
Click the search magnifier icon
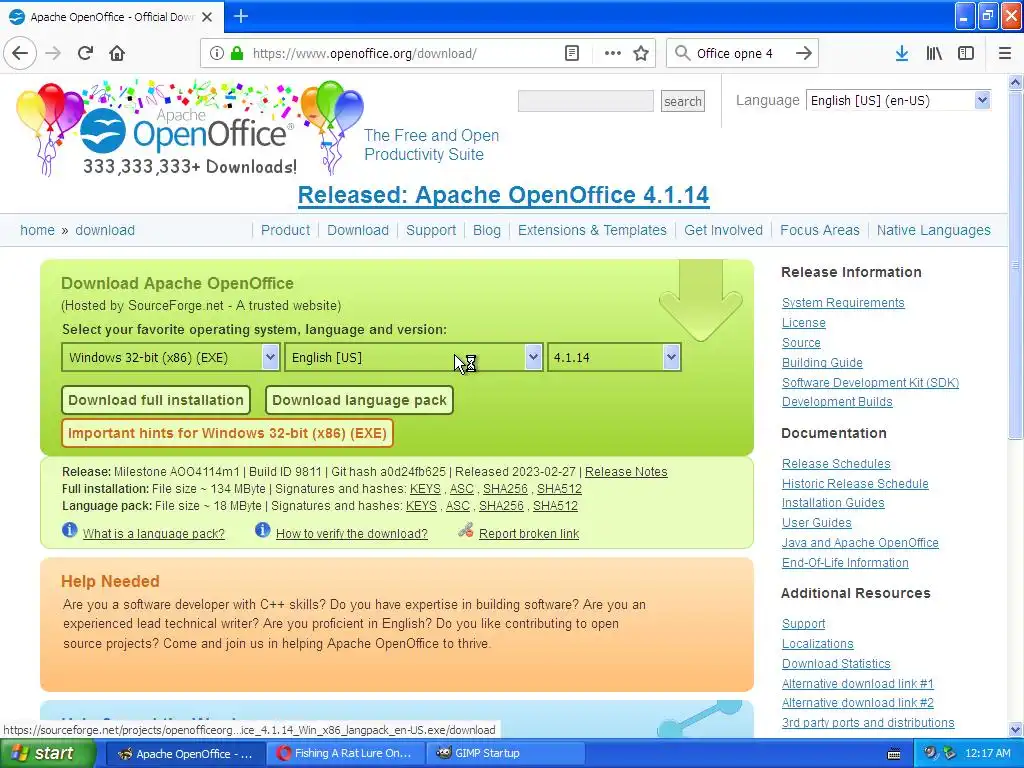[682, 53]
